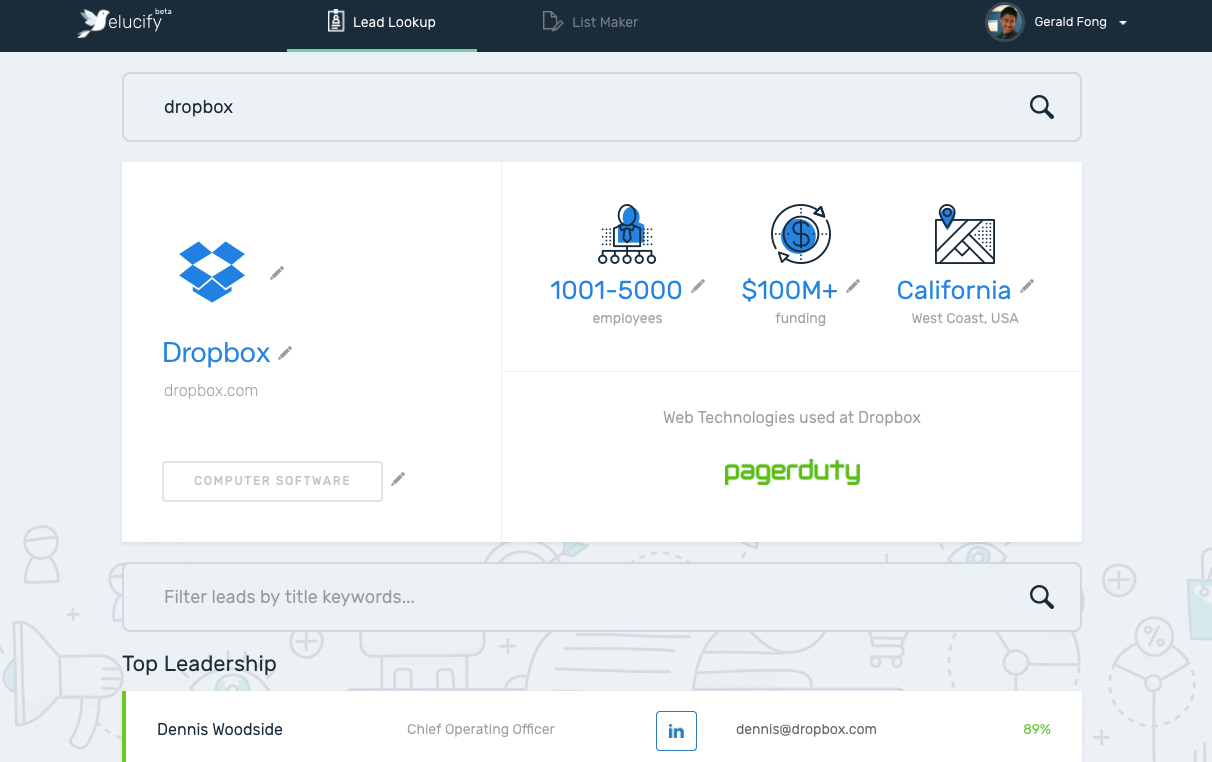Click $100M+ funding value

pyautogui.click(x=789, y=290)
